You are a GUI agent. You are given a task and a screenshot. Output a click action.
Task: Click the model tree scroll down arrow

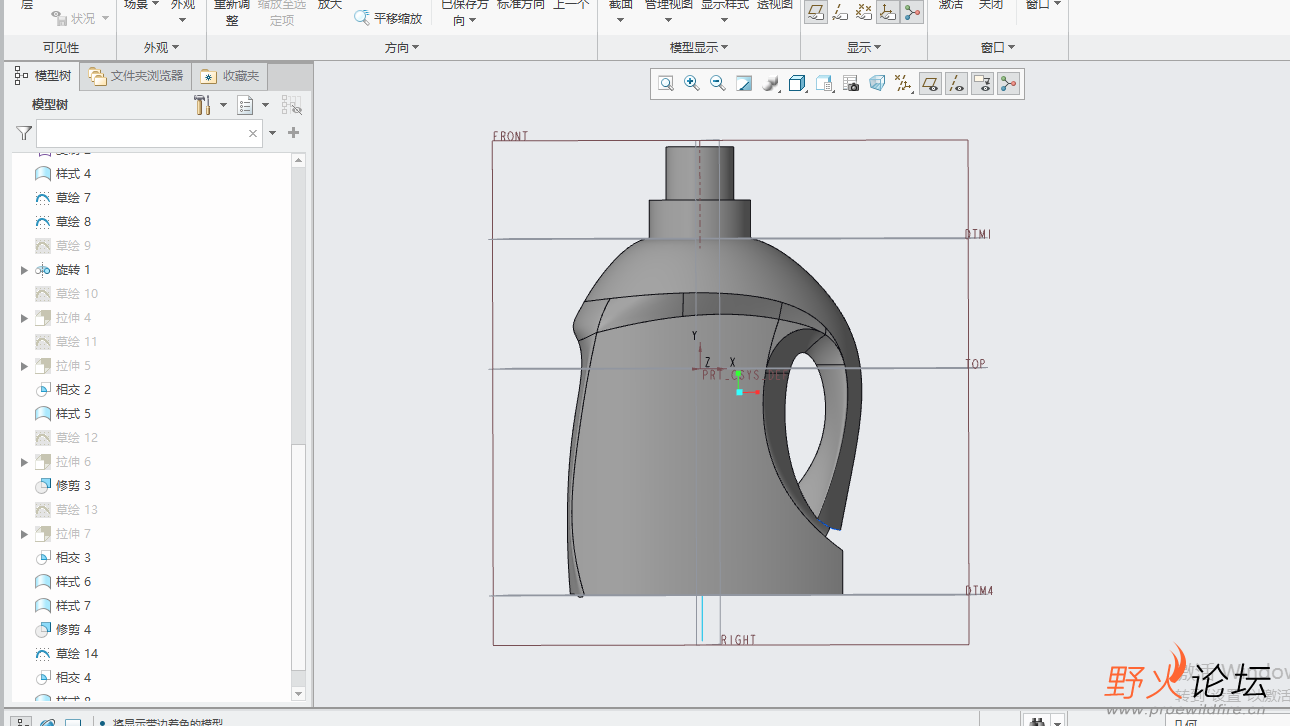tap(298, 692)
